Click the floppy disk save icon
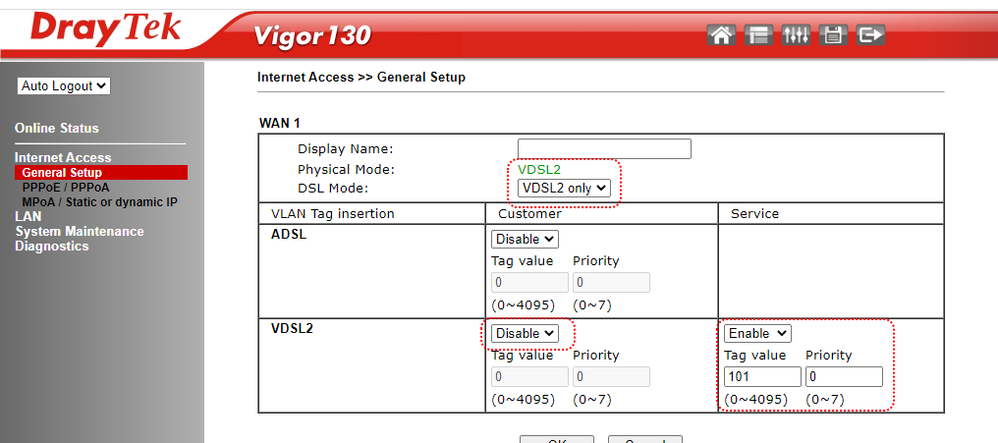998x443 pixels. click(833, 35)
